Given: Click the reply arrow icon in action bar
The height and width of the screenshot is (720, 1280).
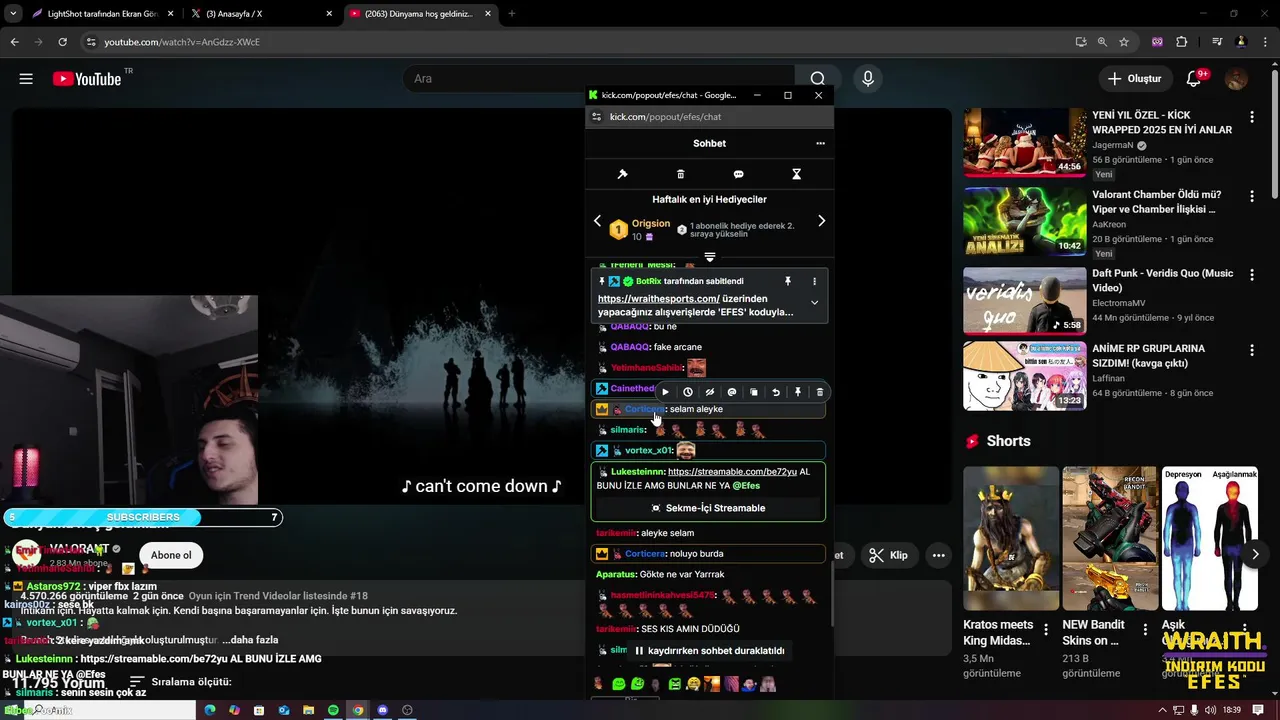Looking at the screenshot, I should 776,392.
